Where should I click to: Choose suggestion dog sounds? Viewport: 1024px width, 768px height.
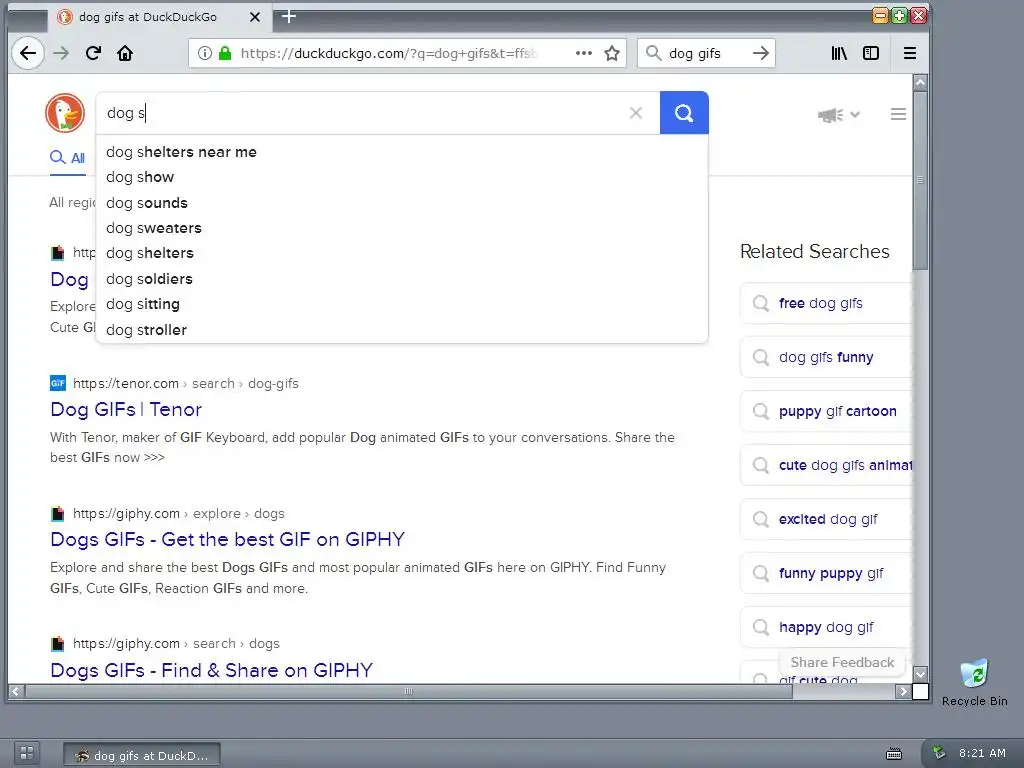click(402, 202)
